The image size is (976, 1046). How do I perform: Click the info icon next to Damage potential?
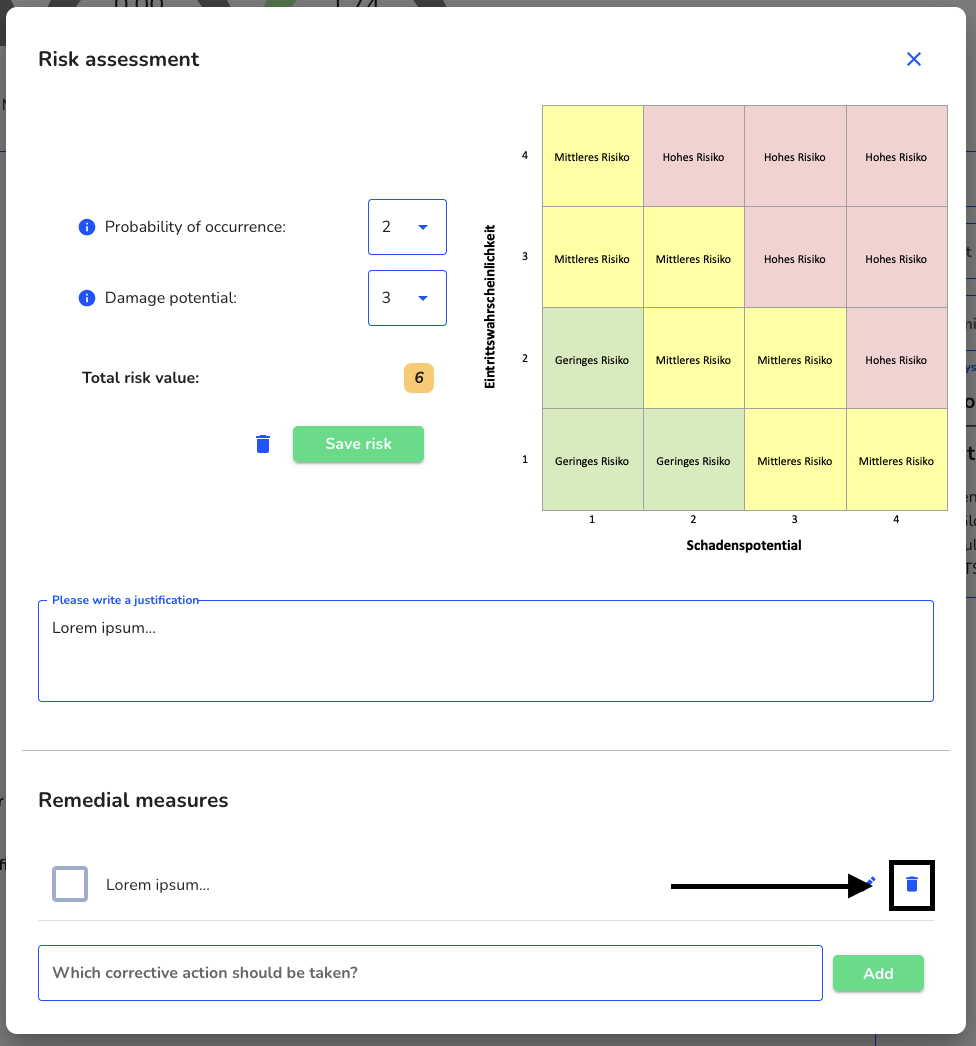(87, 298)
